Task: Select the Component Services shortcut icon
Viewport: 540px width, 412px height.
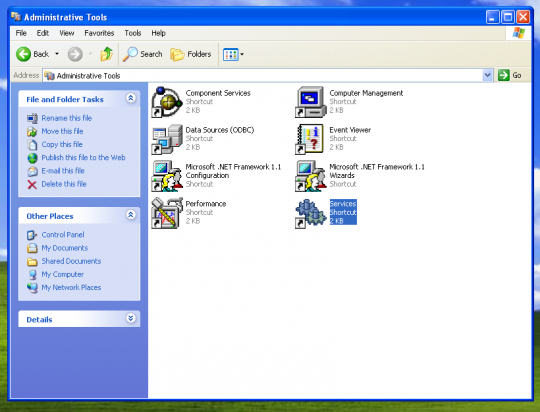Action: 167,102
